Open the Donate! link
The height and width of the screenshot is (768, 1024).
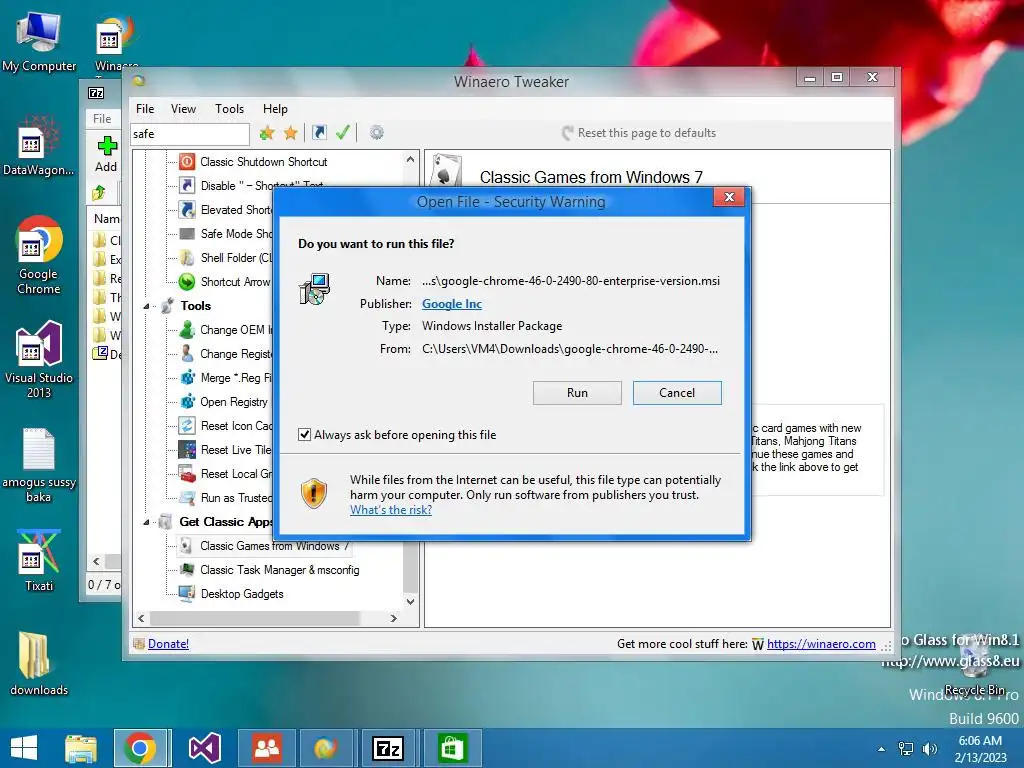[x=168, y=644]
